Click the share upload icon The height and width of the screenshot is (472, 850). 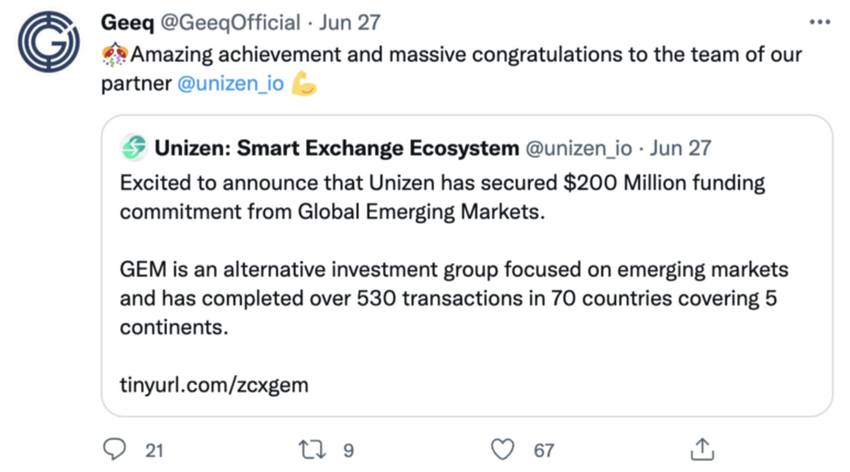702,450
